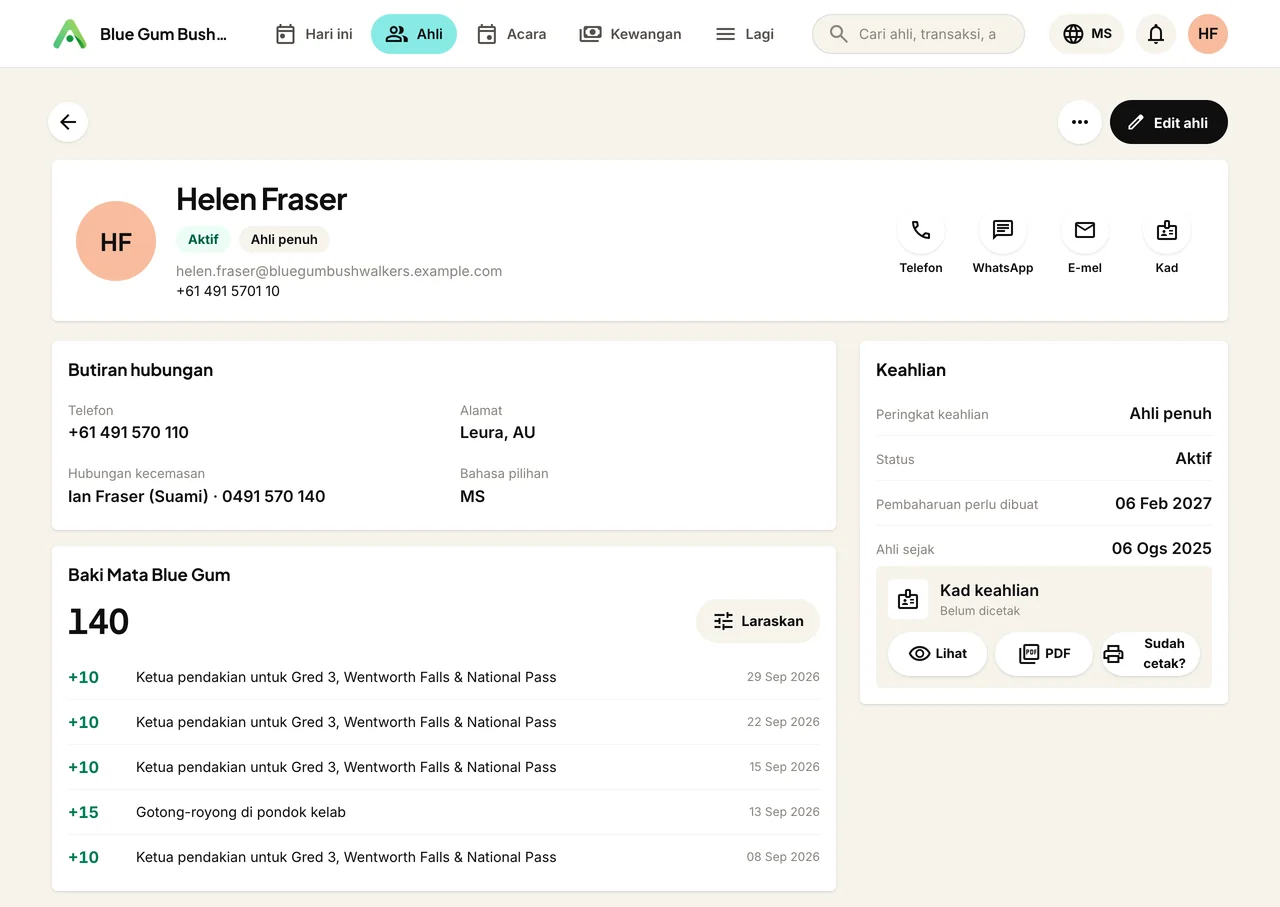Toggle the Sudah cetak printed status
Image resolution: width=1280 pixels, height=907 pixels.
1150,654
